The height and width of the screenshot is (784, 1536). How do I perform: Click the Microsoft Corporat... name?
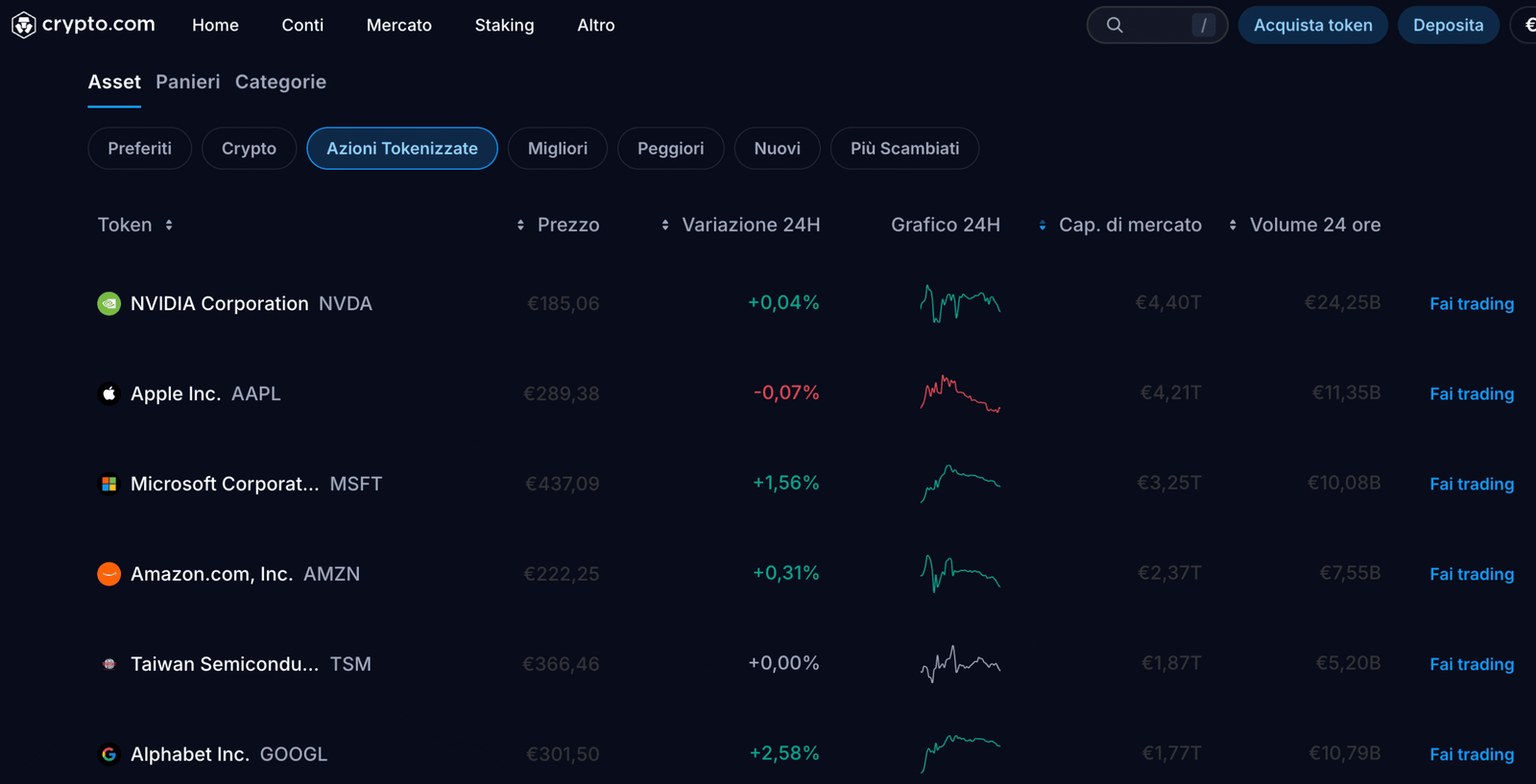pos(225,484)
